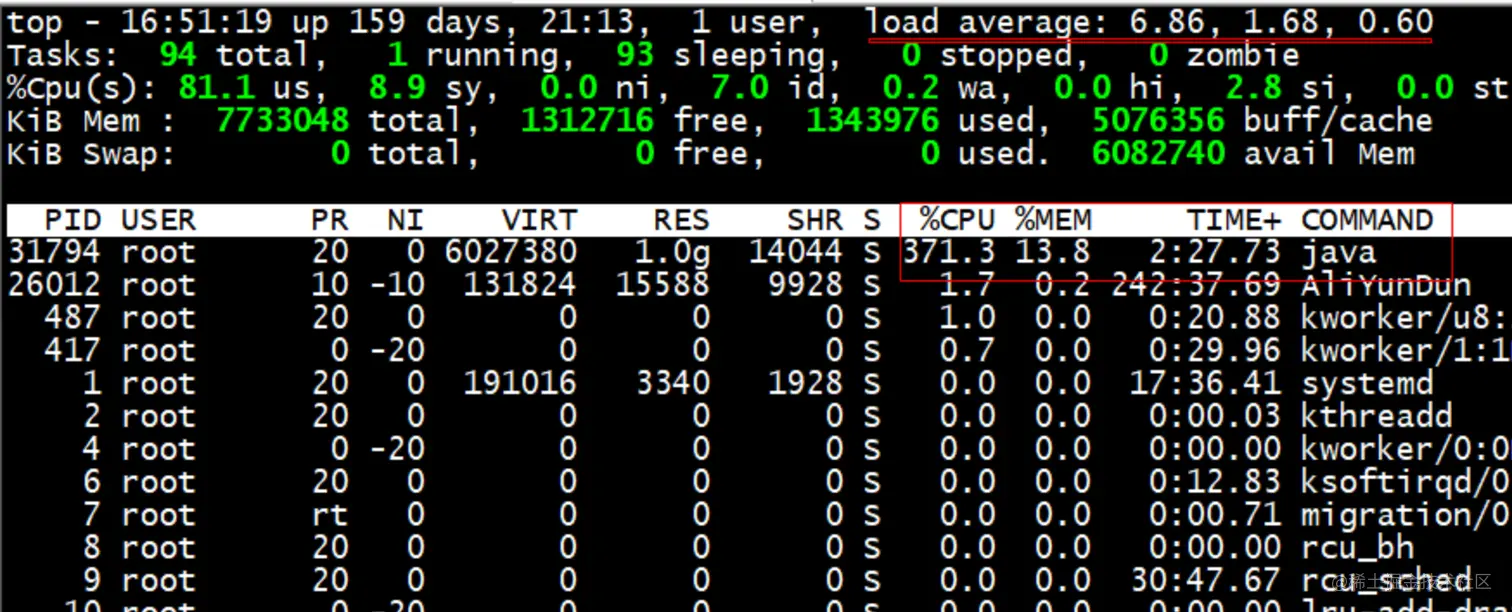1512x612 pixels.
Task: Click the 371.3 CPU usage of java
Action: tap(949, 252)
